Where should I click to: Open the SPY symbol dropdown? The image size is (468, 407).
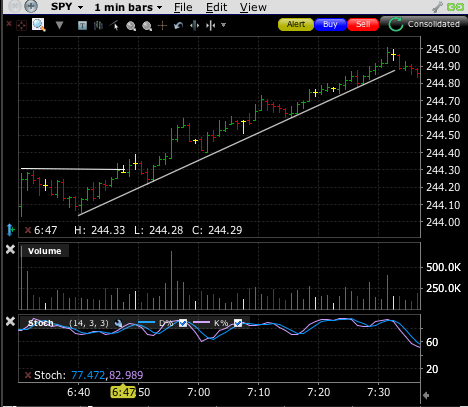67,7
